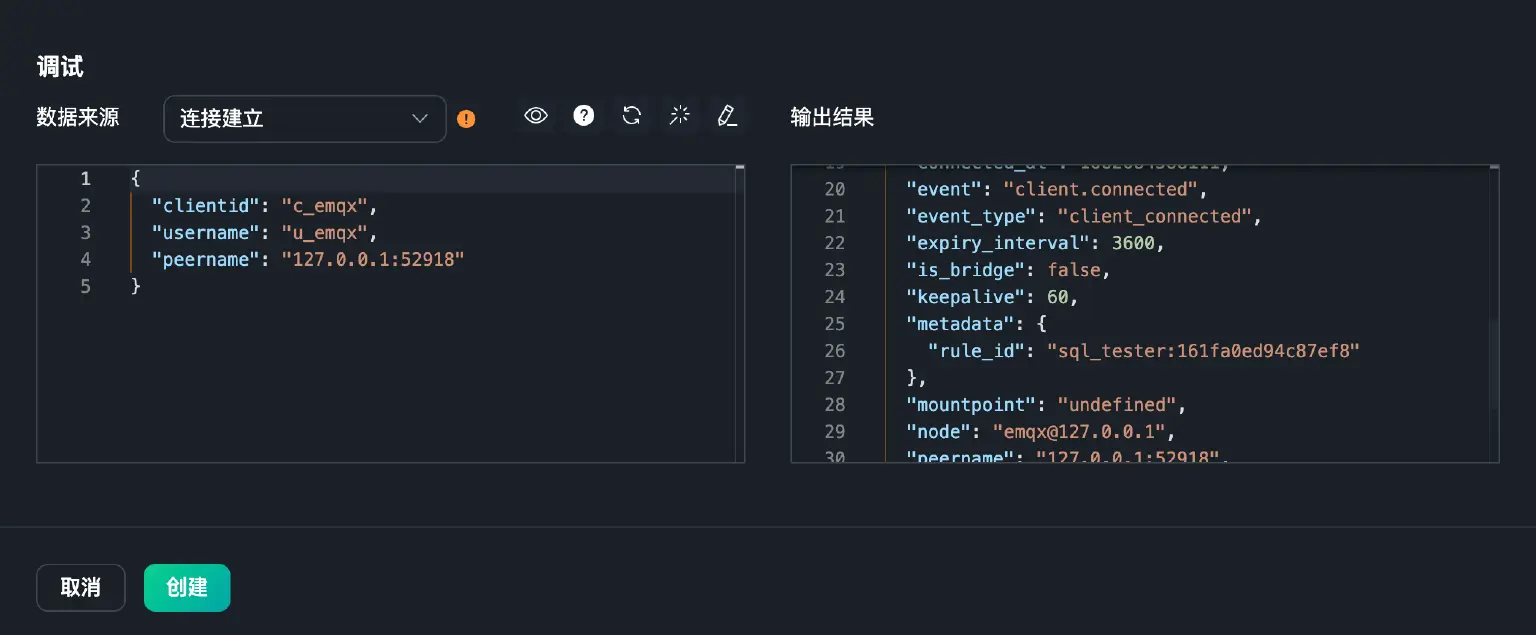Image resolution: width=1536 pixels, height=635 pixels.
Task: Open the 连接建立 data source dropdown
Action: (304, 119)
